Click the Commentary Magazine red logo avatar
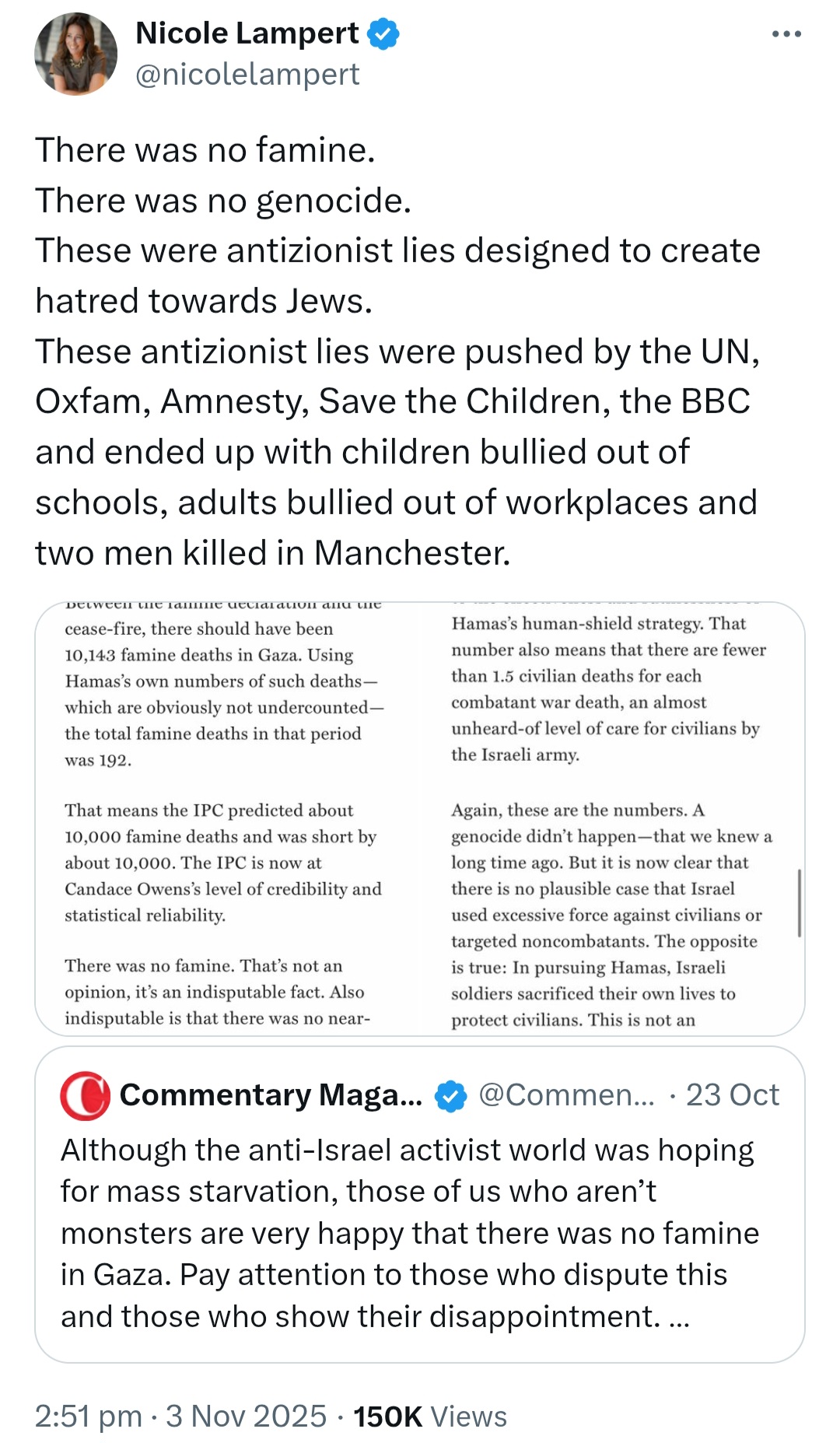Screen dimensions: 840x1443 (85, 1095)
